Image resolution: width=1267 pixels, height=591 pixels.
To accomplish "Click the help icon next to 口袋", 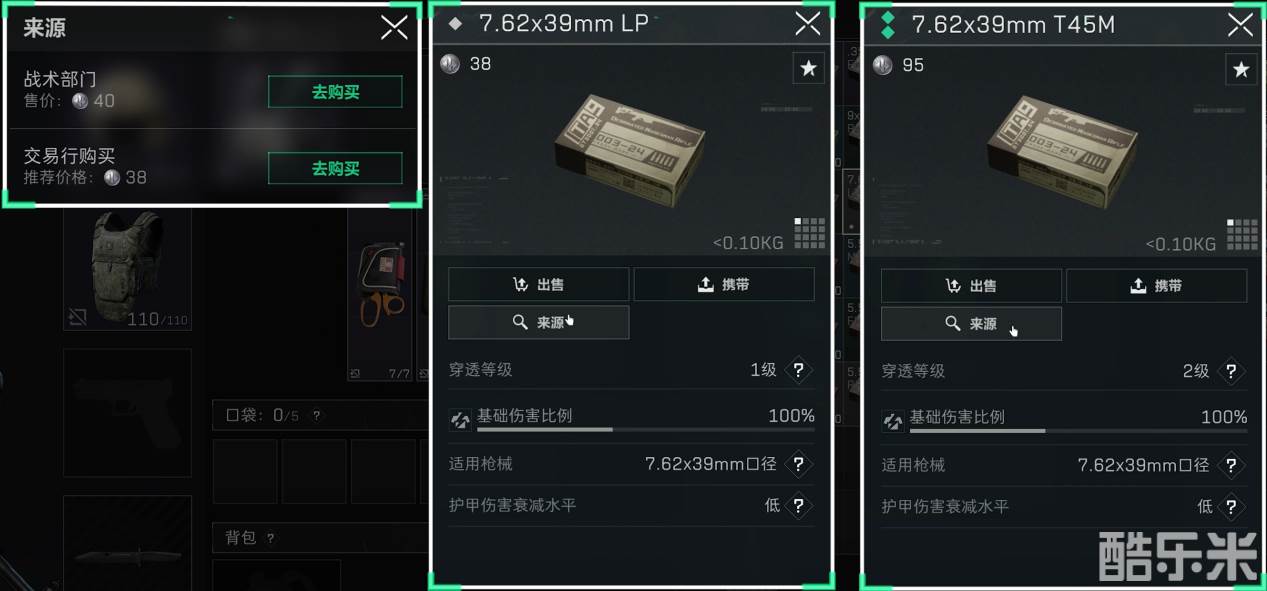I will click(317, 416).
